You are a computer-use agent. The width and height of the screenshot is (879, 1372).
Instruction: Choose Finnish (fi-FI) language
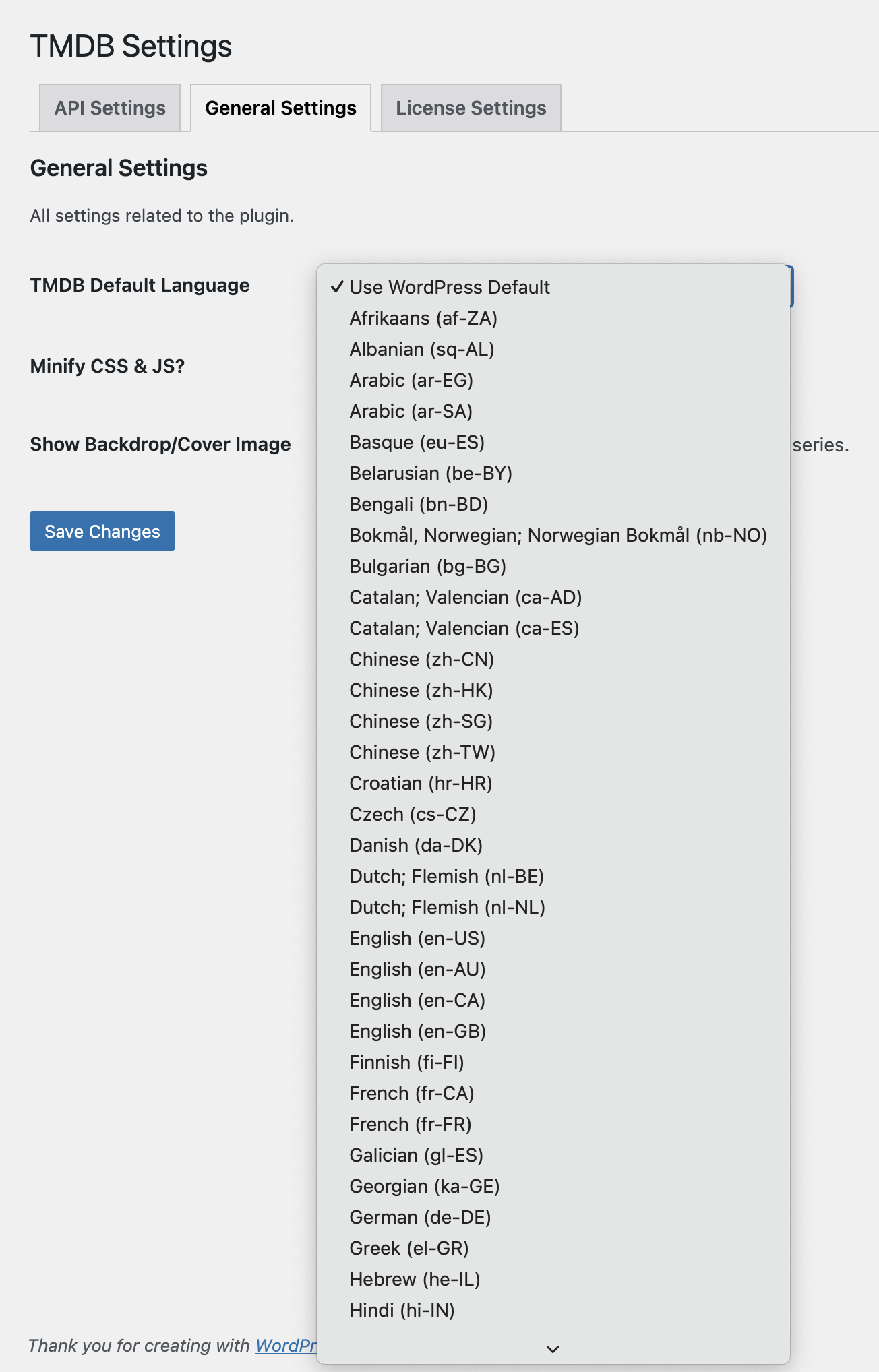click(x=553, y=1062)
